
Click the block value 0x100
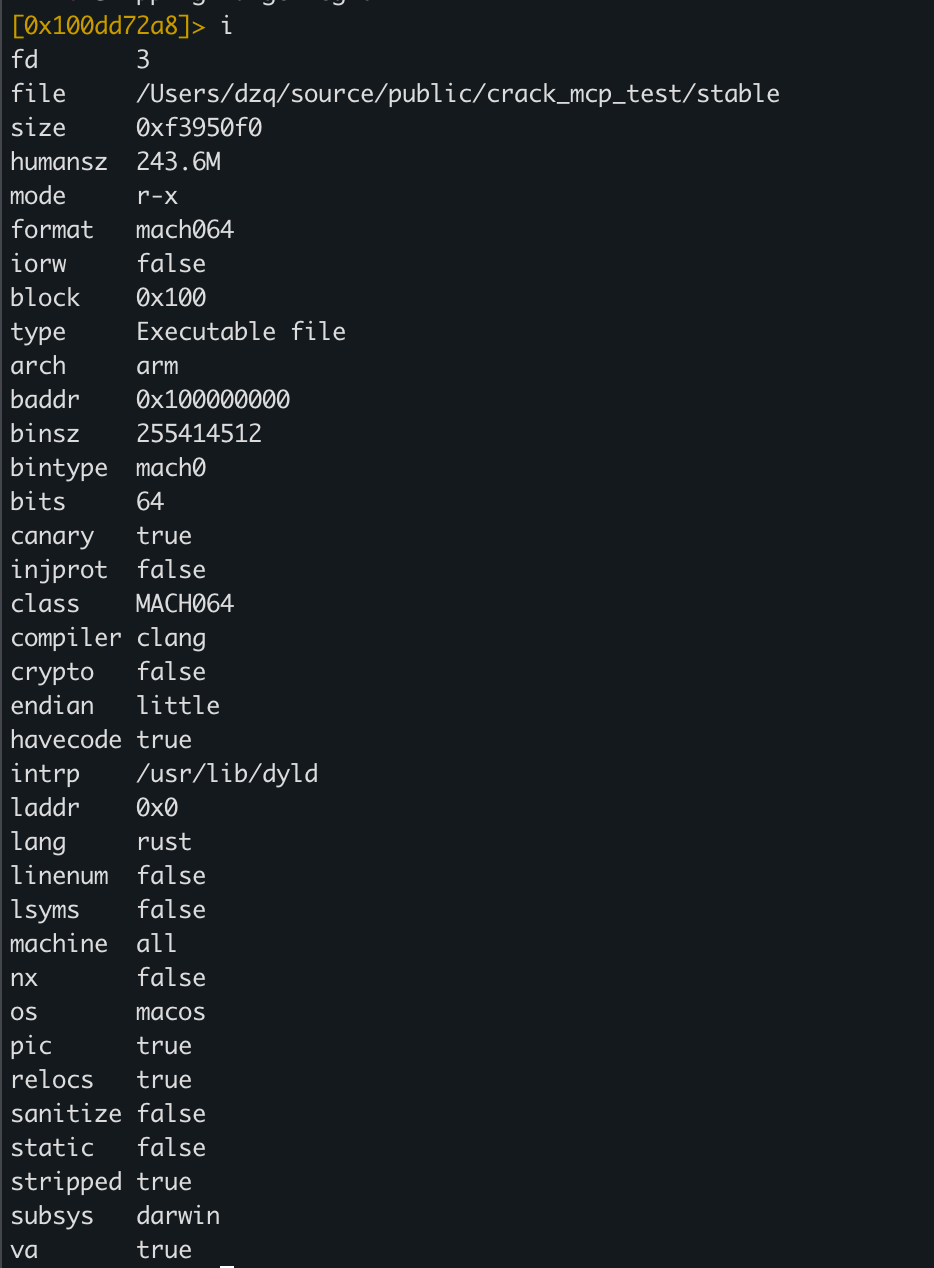tap(171, 298)
